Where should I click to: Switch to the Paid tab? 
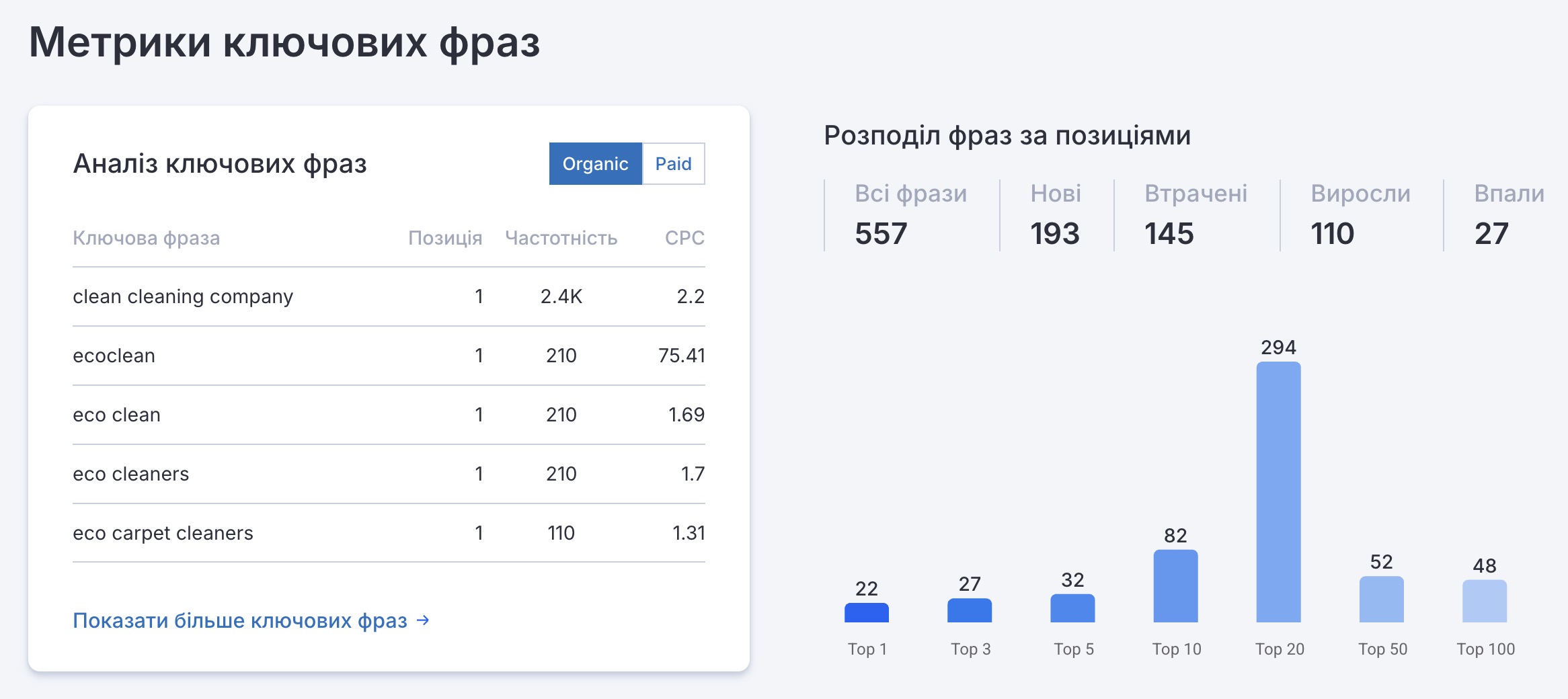click(x=673, y=164)
